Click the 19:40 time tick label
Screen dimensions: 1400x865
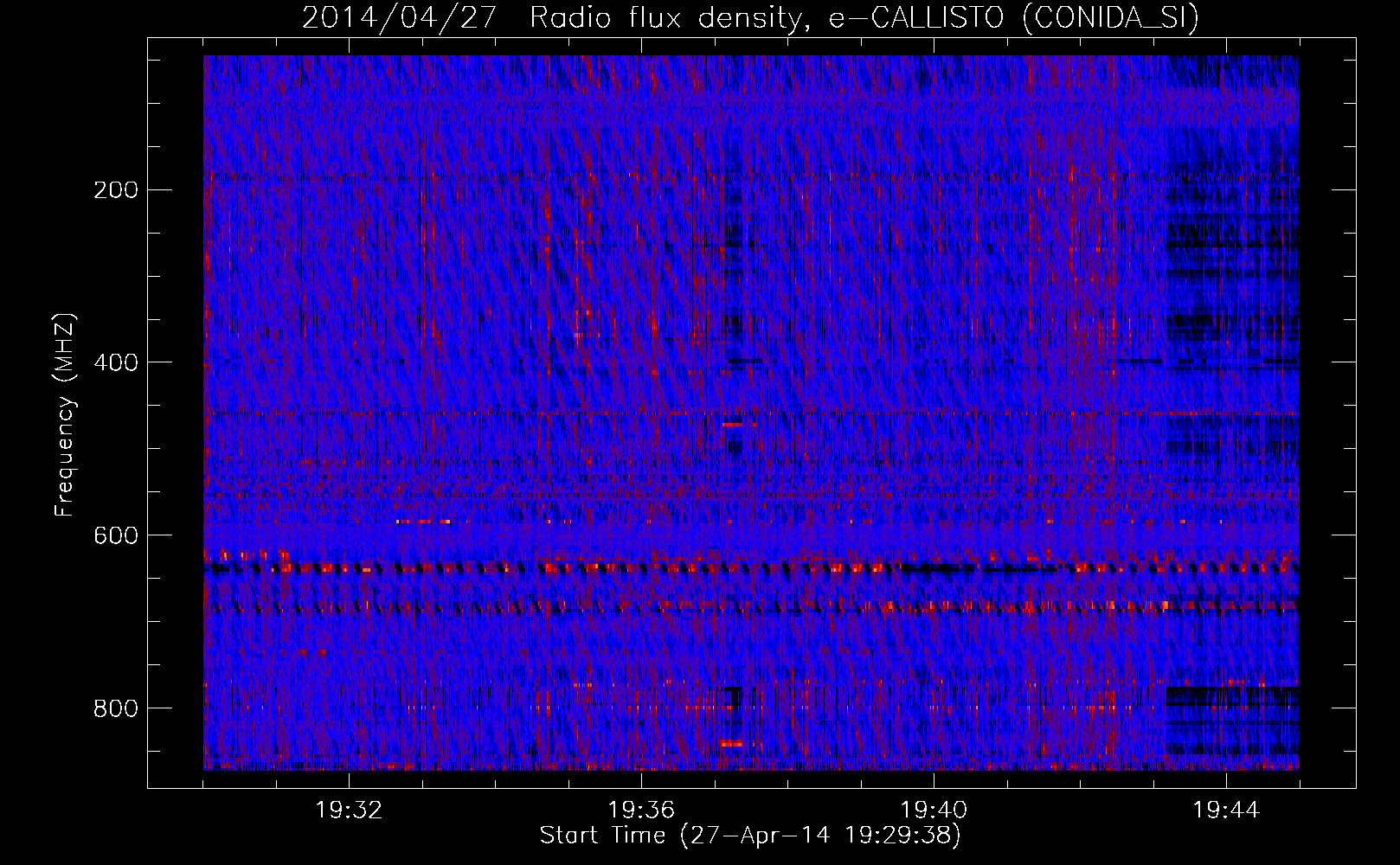[934, 811]
